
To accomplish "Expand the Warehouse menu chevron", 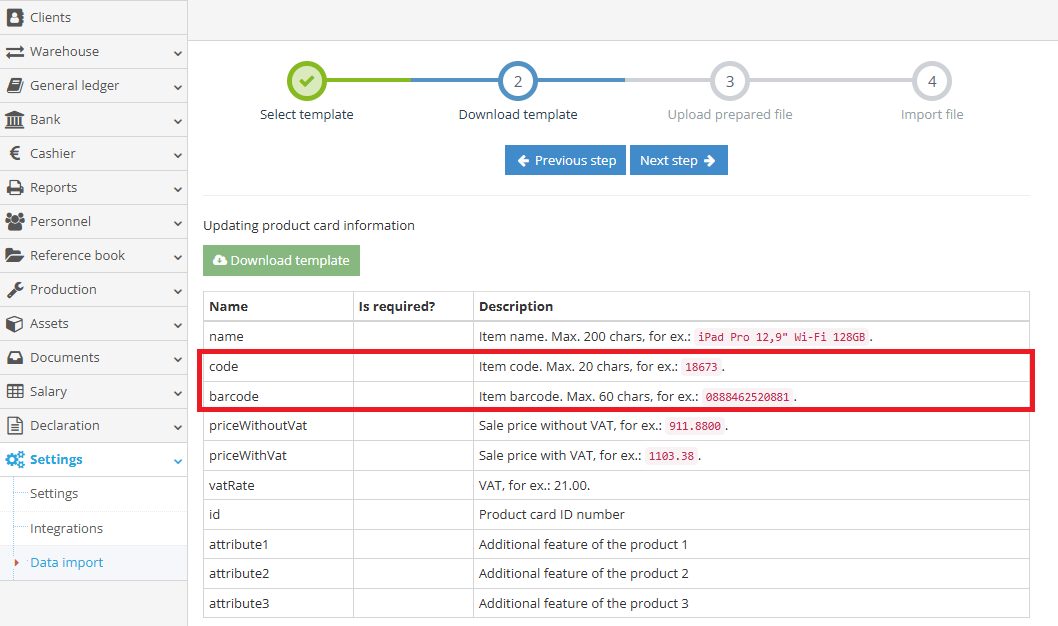I will (x=178, y=52).
